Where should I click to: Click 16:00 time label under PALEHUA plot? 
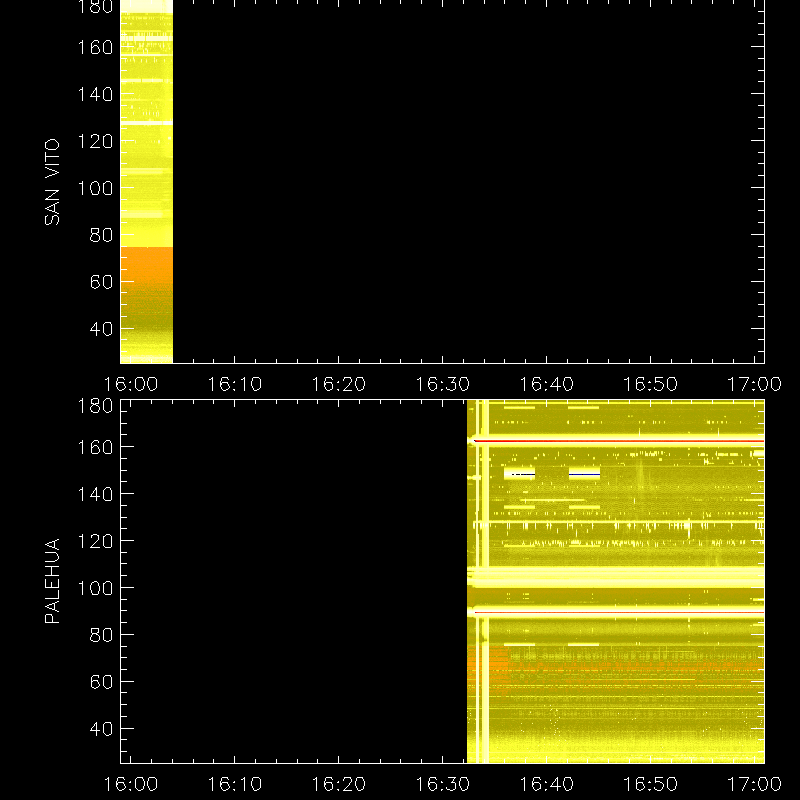point(131,784)
